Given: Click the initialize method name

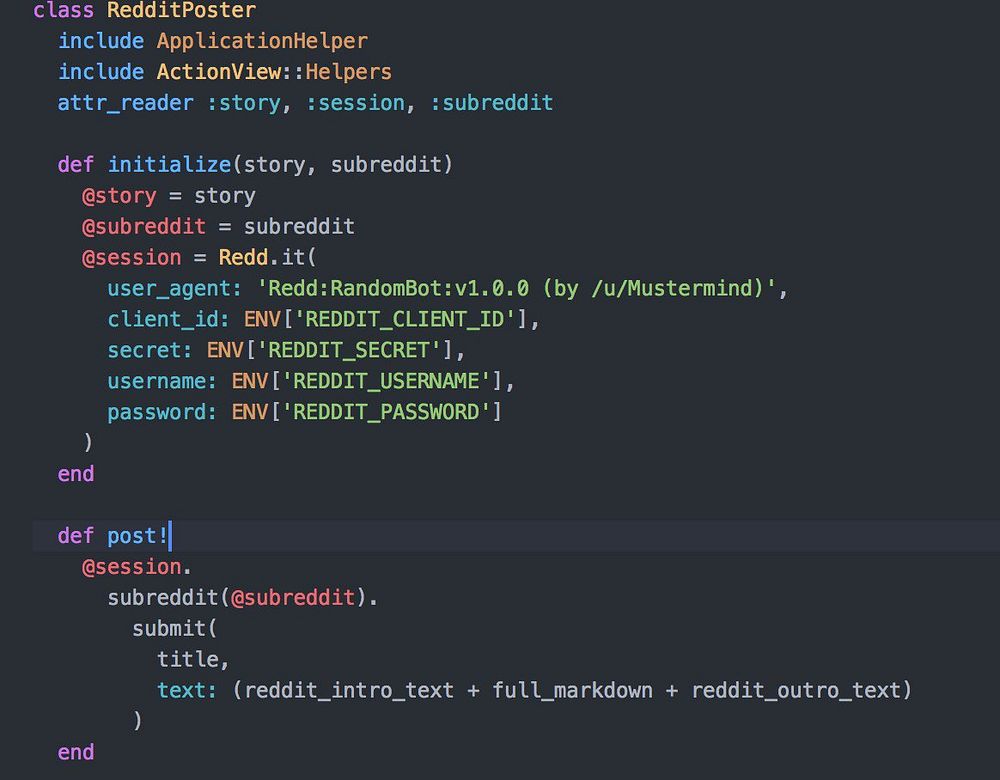Looking at the screenshot, I should coord(169,165).
